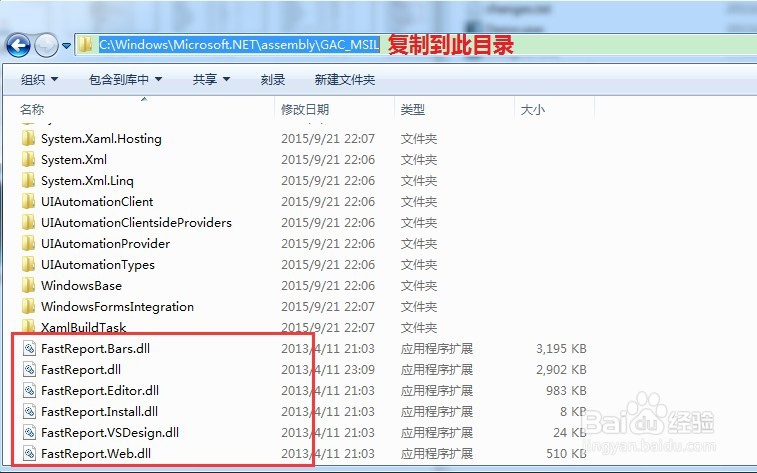Select the FastReport.dll file name

(81, 369)
